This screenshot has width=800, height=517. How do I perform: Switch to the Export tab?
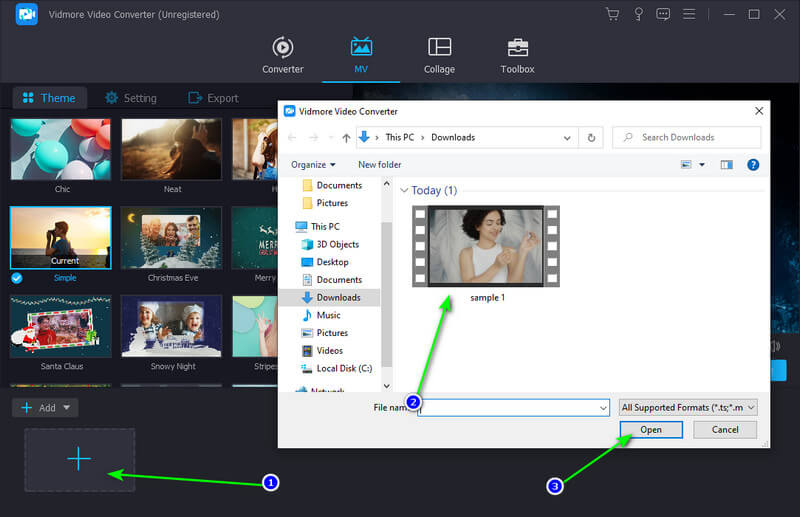[213, 98]
